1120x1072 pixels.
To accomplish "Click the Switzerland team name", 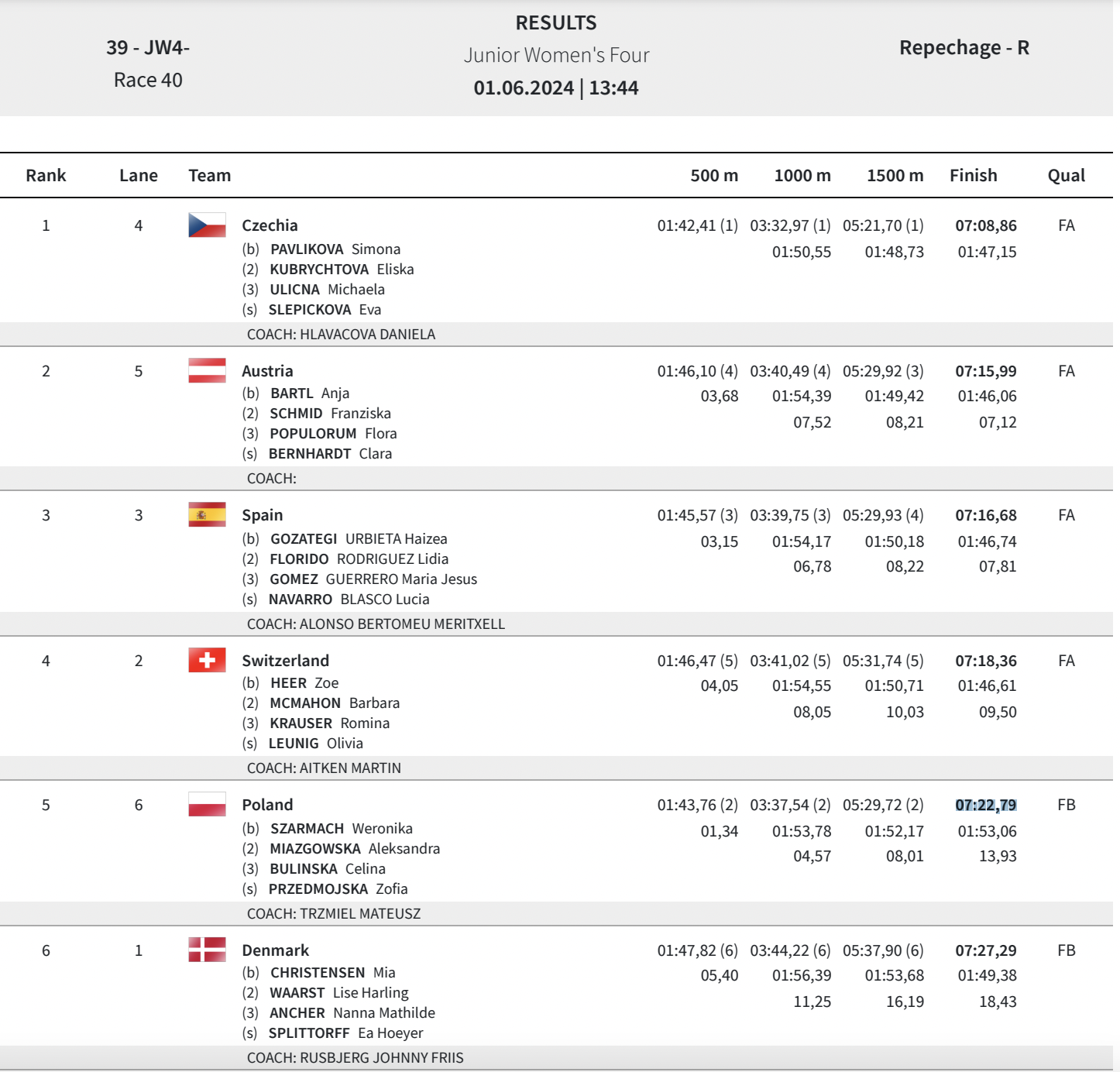I will coord(285,661).
